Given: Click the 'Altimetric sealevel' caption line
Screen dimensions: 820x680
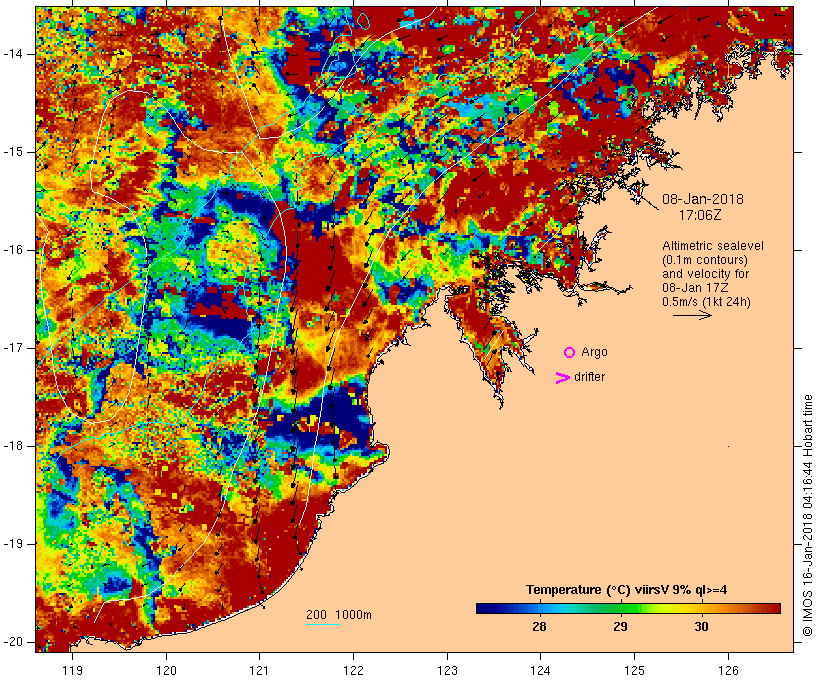Looking at the screenshot, I should click(713, 246).
